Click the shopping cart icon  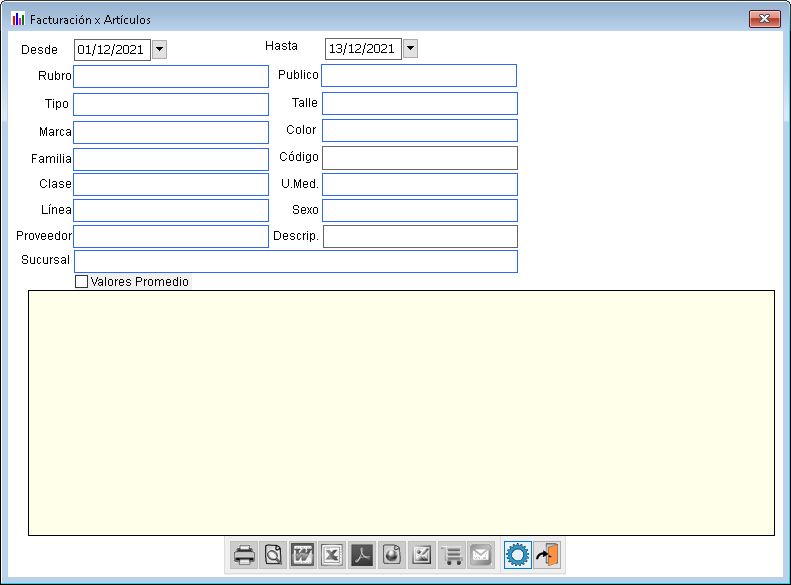point(452,555)
